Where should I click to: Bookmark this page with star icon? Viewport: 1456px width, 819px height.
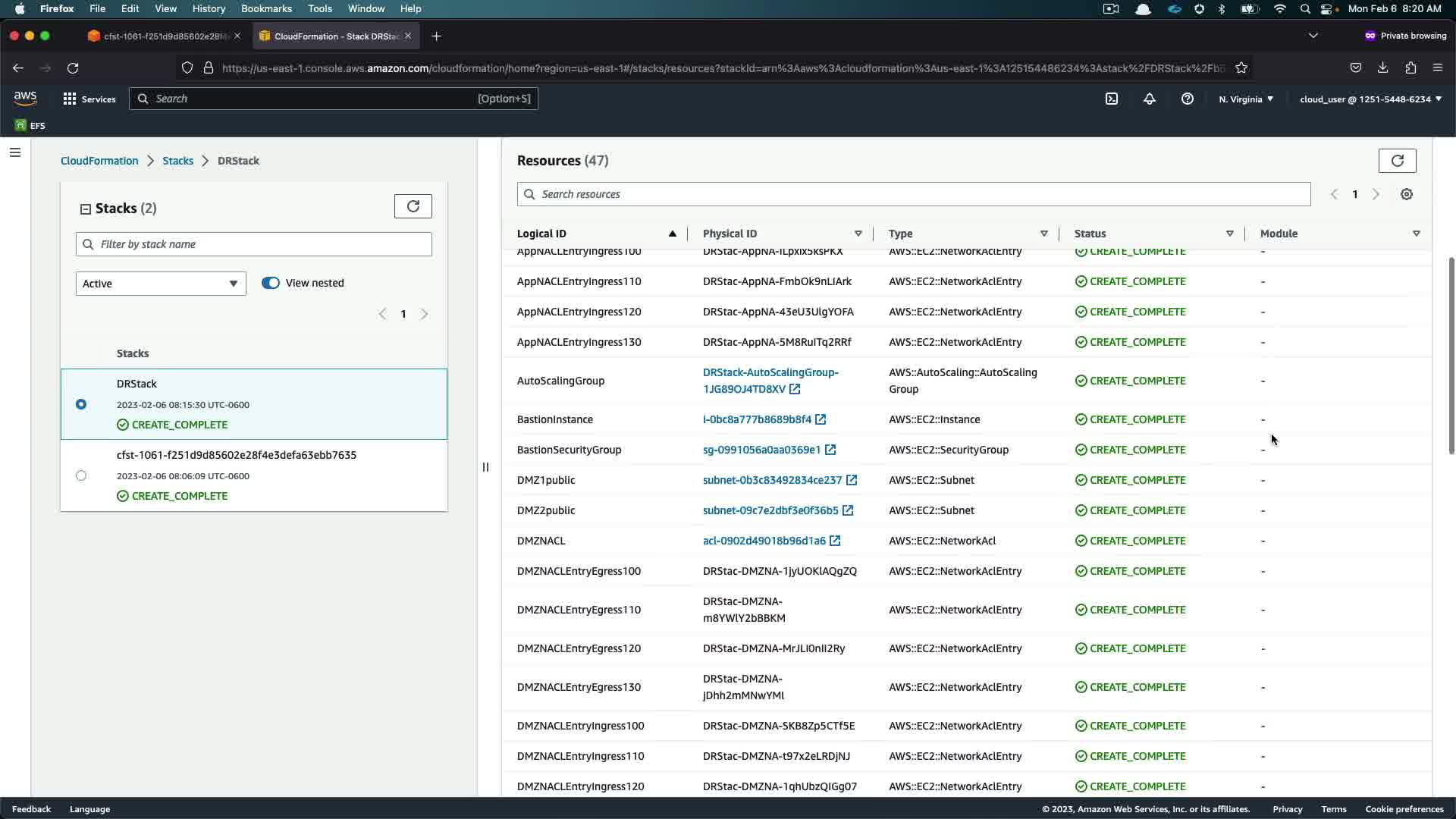(x=1241, y=68)
